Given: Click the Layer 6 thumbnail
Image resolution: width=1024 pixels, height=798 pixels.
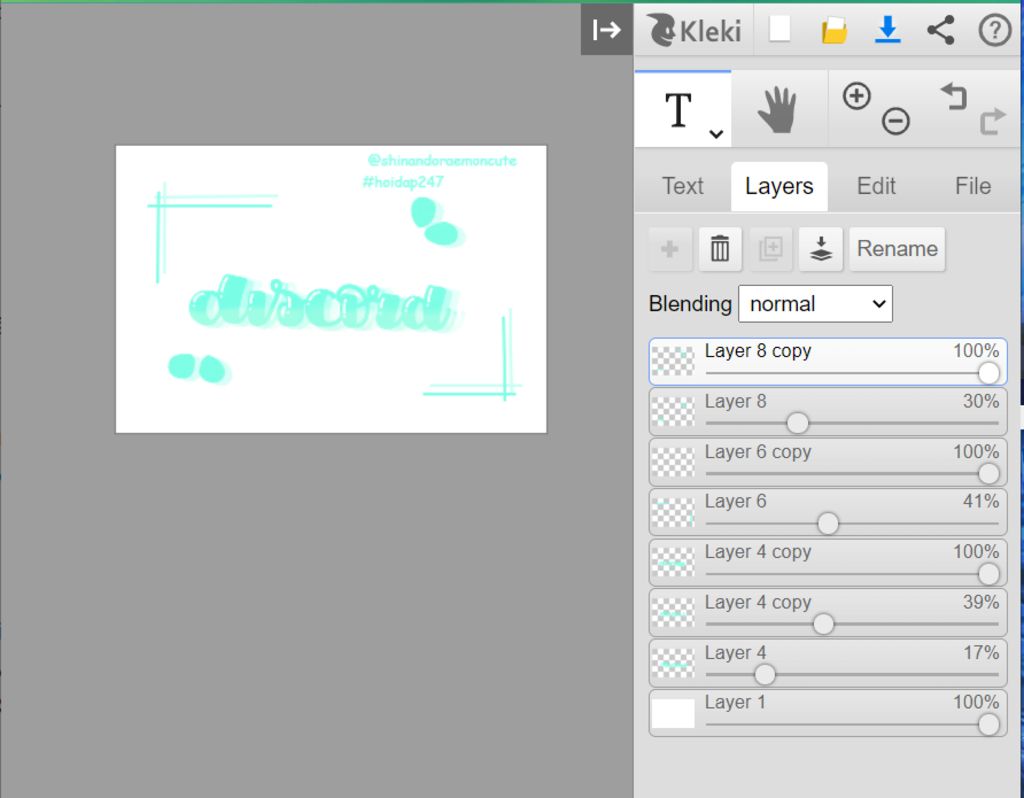Looking at the screenshot, I should (673, 512).
